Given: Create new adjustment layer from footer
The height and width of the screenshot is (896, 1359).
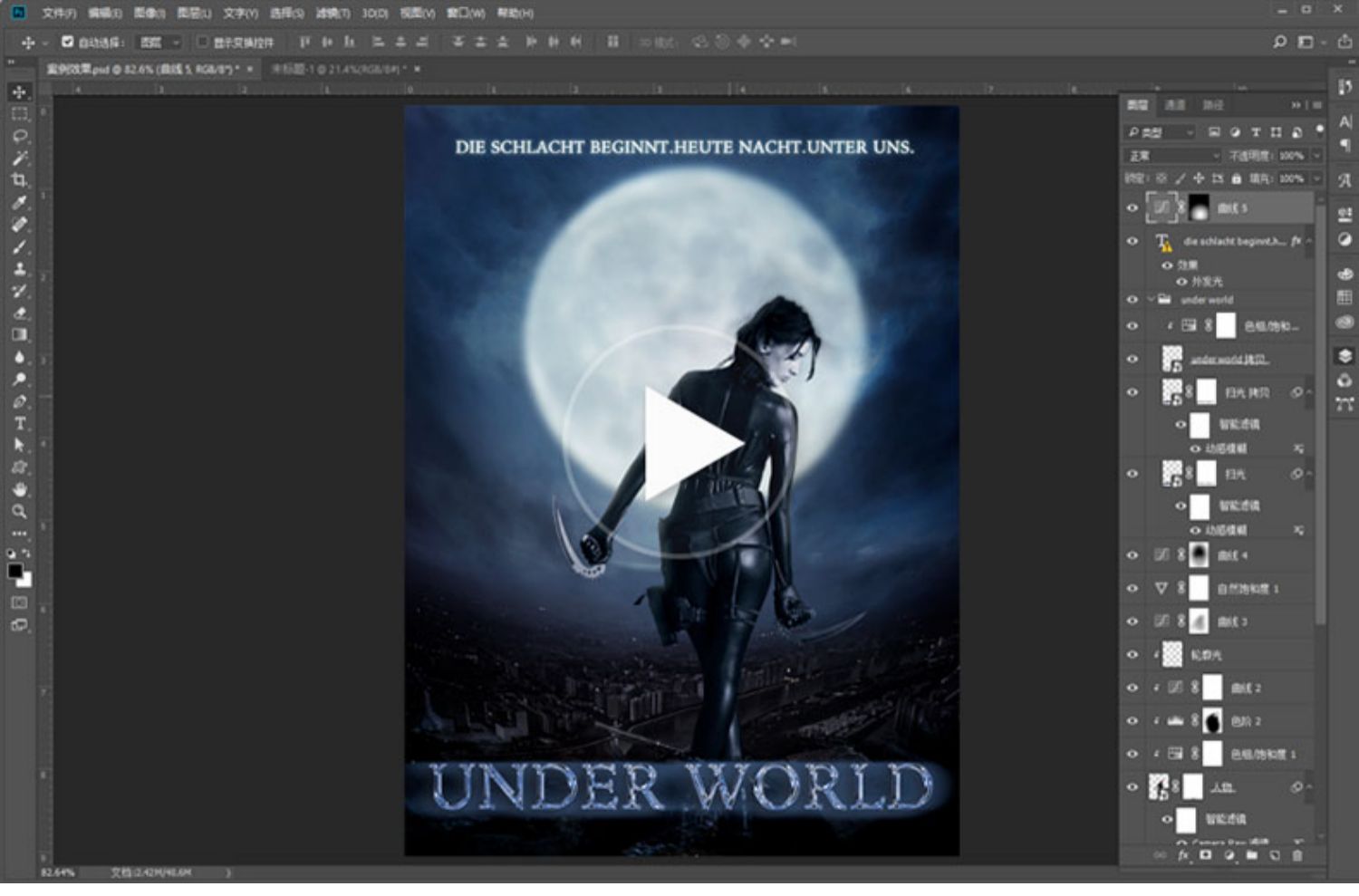Looking at the screenshot, I should click(x=1229, y=855).
